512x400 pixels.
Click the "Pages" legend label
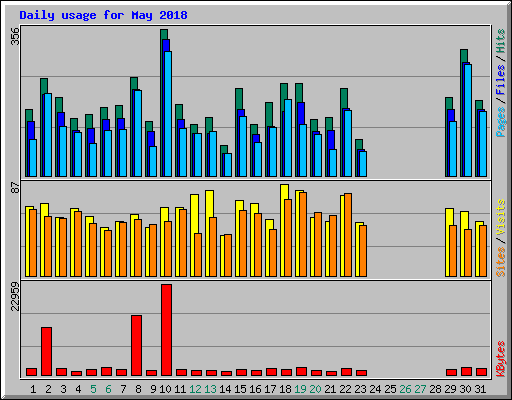pyautogui.click(x=500, y=122)
